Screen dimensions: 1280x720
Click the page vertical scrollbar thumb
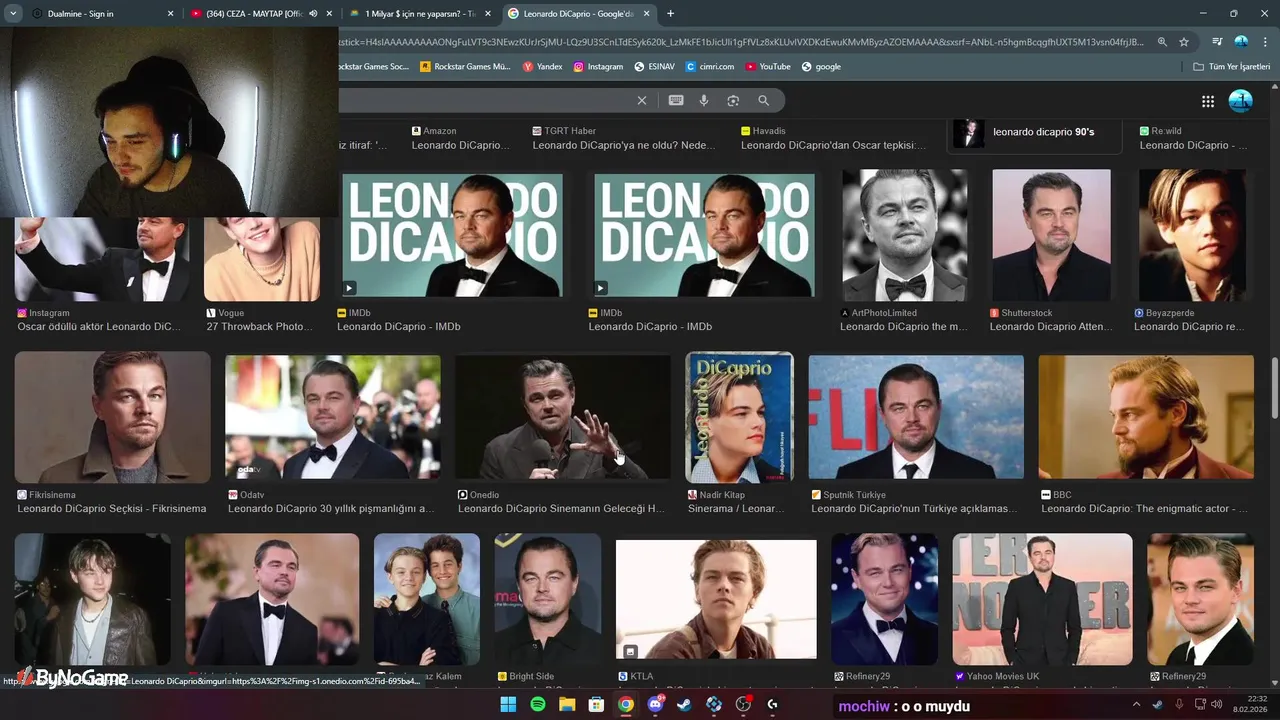click(x=1274, y=389)
